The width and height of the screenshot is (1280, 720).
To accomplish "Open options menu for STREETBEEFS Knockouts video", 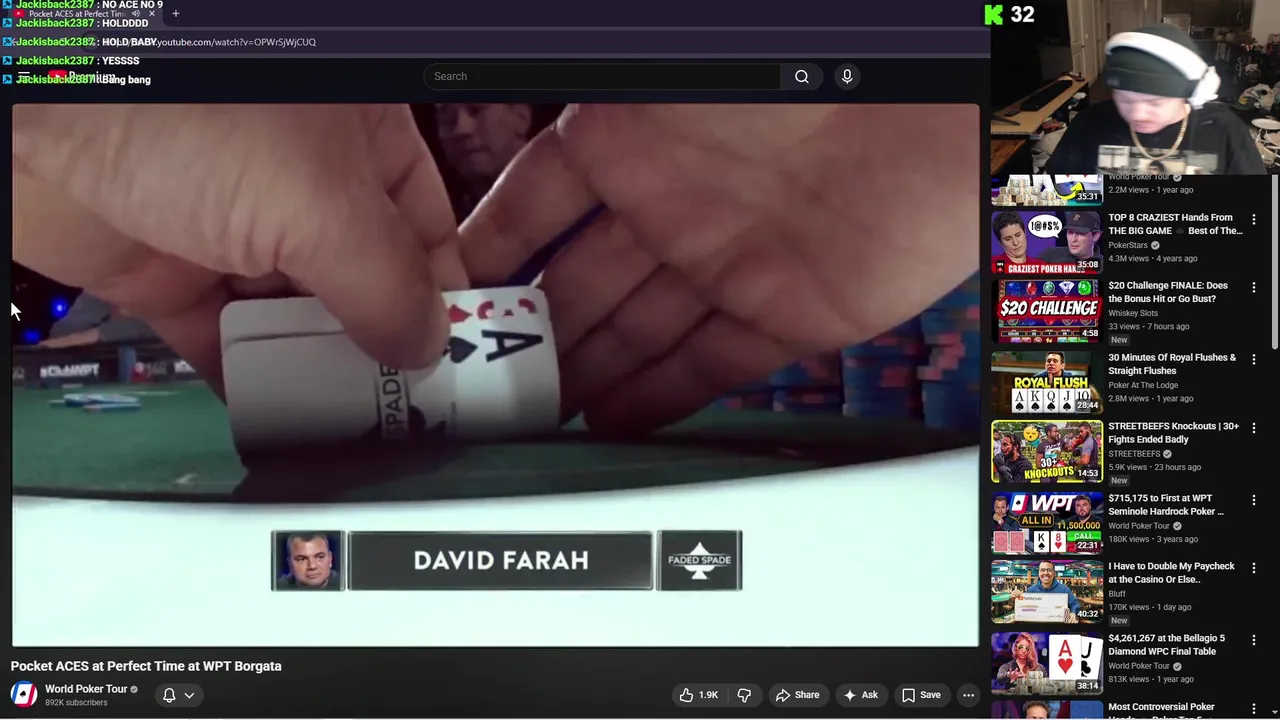I will (1254, 427).
